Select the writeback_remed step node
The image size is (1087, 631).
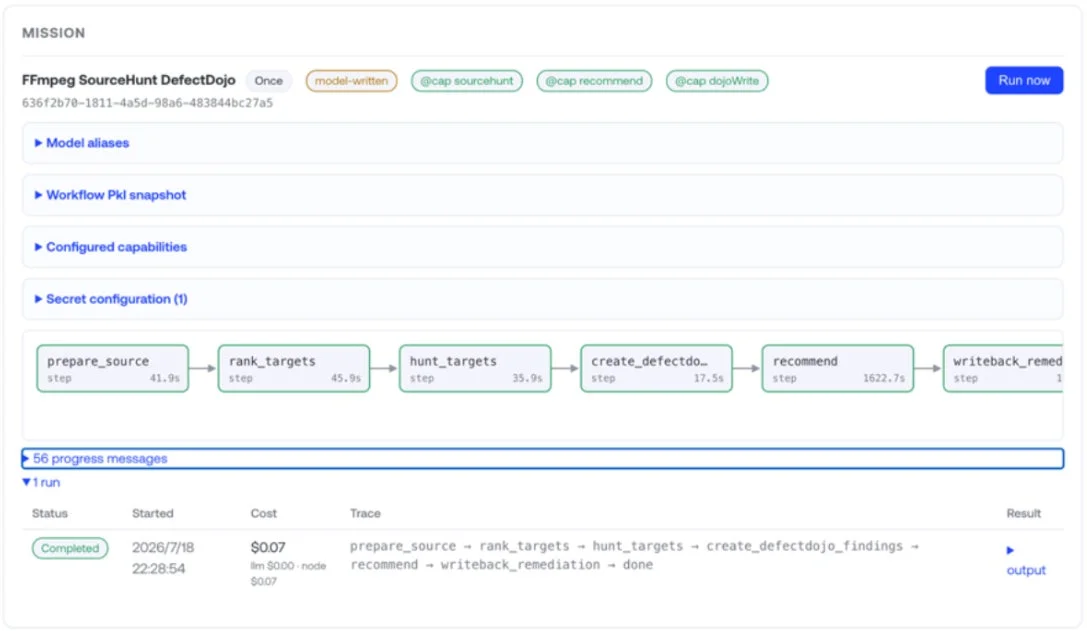[1003, 368]
